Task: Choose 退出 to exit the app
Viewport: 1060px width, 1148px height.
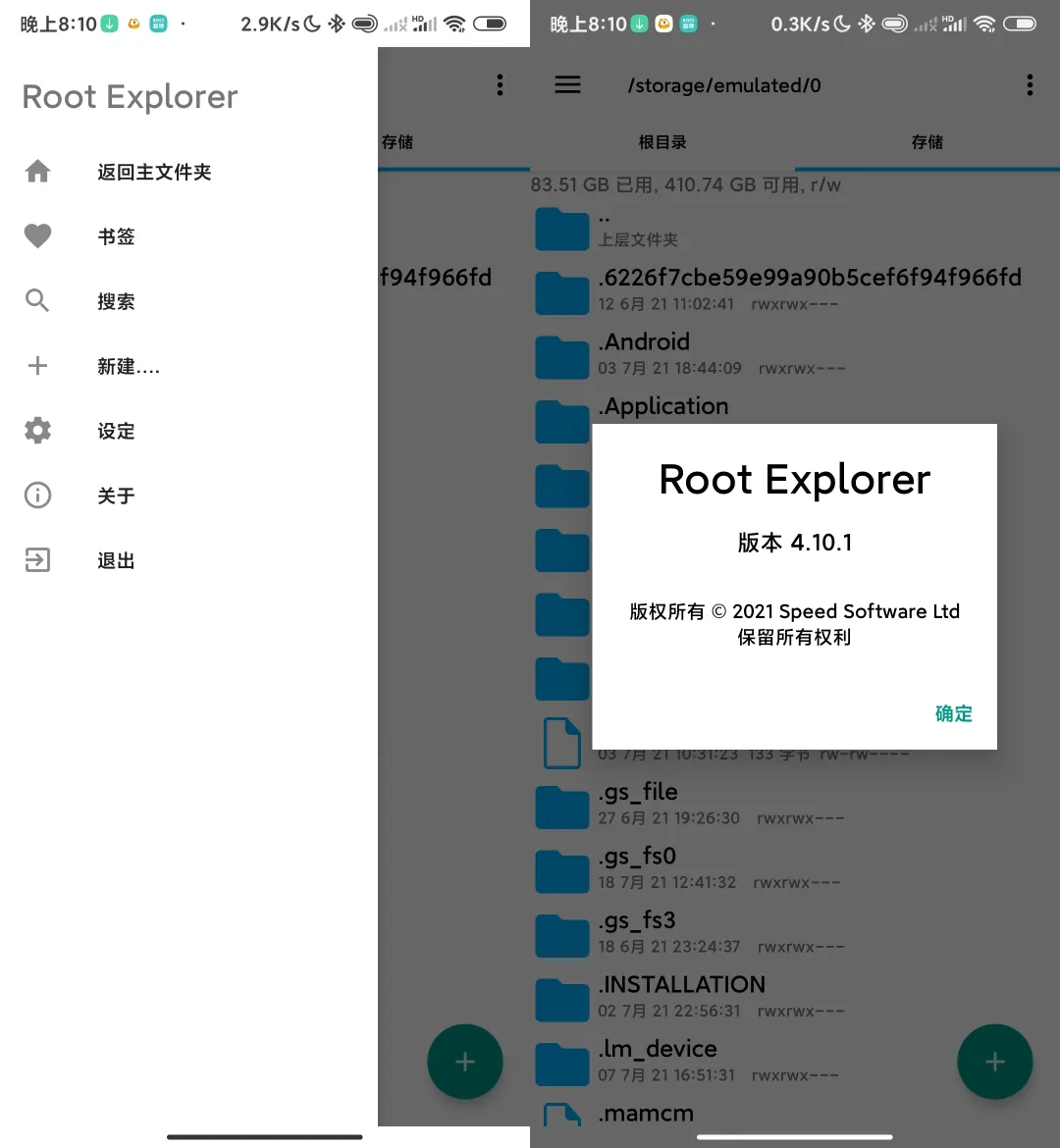Action: point(117,560)
